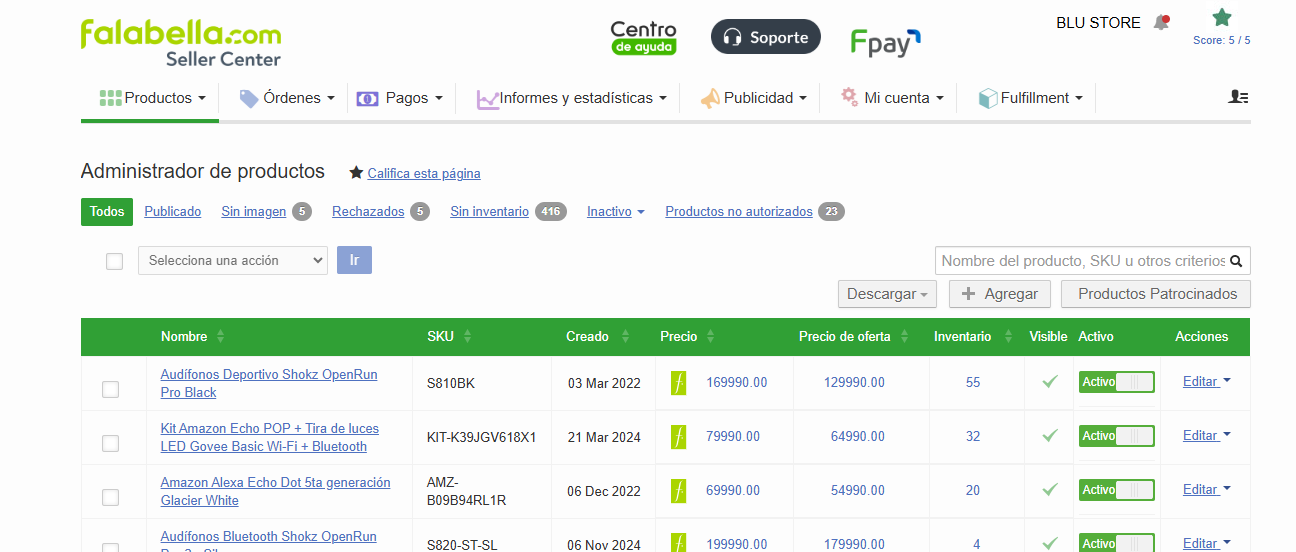
Task: Click the visible checkmark for Kit Amazon Echo POP
Action: pyautogui.click(x=1049, y=436)
